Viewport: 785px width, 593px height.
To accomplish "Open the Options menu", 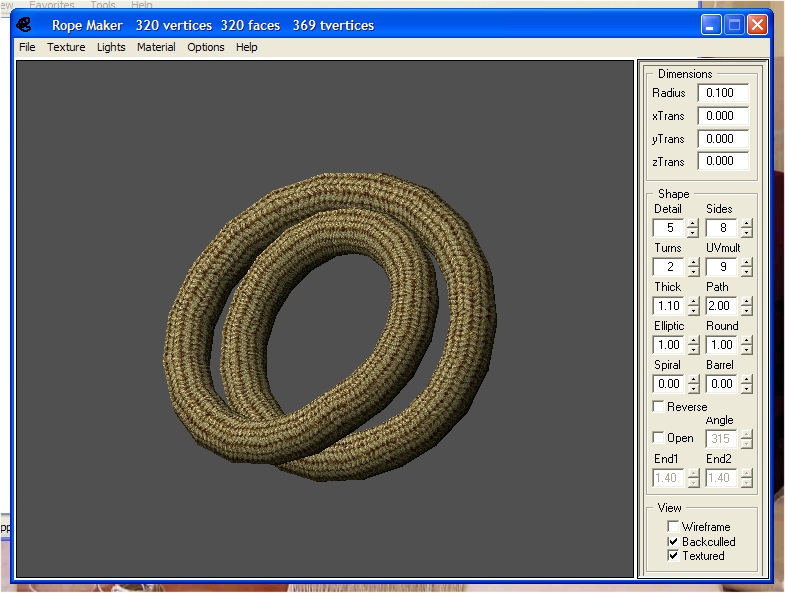I will (206, 47).
